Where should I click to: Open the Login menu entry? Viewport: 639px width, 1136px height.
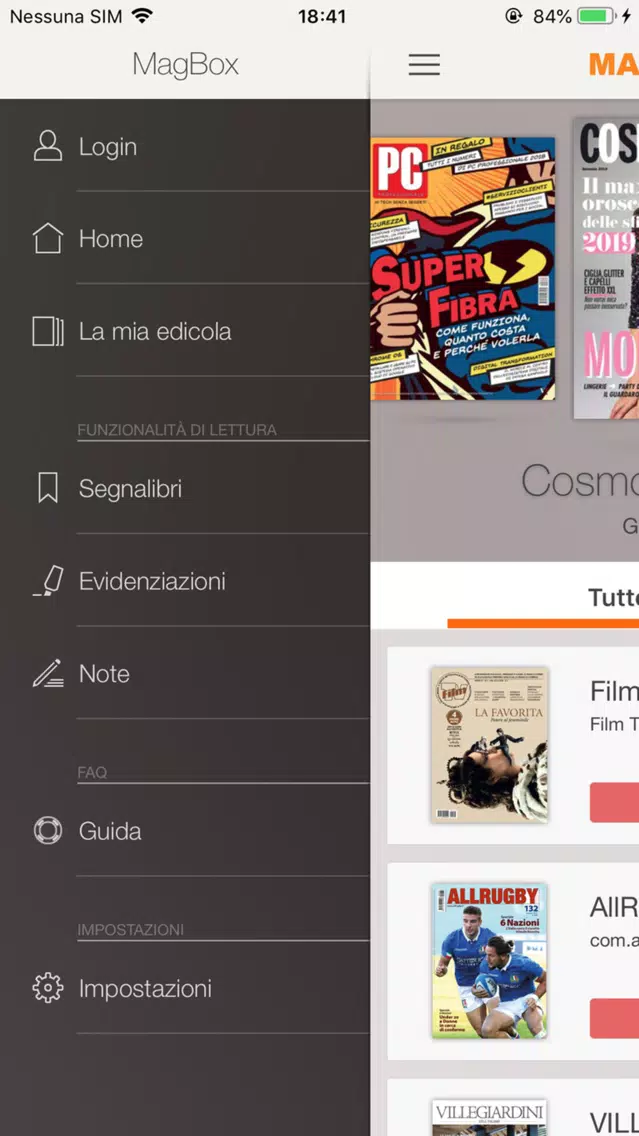185,146
